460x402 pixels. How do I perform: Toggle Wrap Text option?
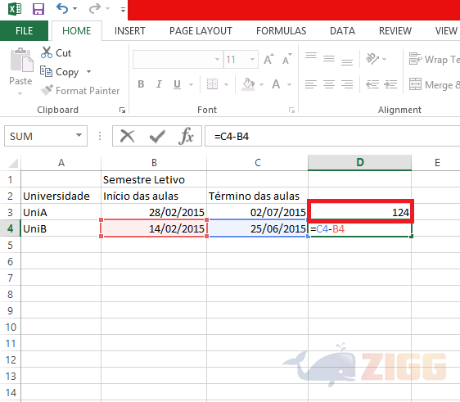tap(434, 59)
